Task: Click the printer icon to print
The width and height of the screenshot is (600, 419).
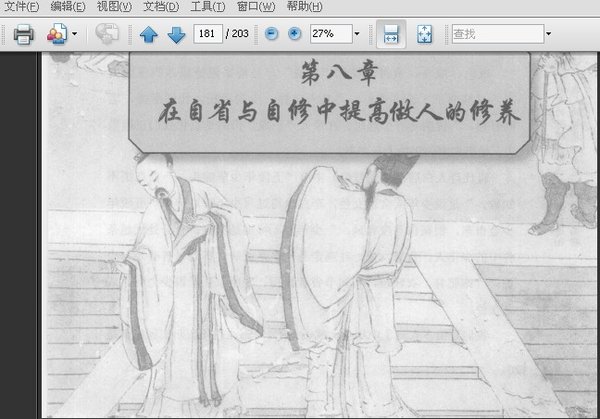Action: pos(24,34)
